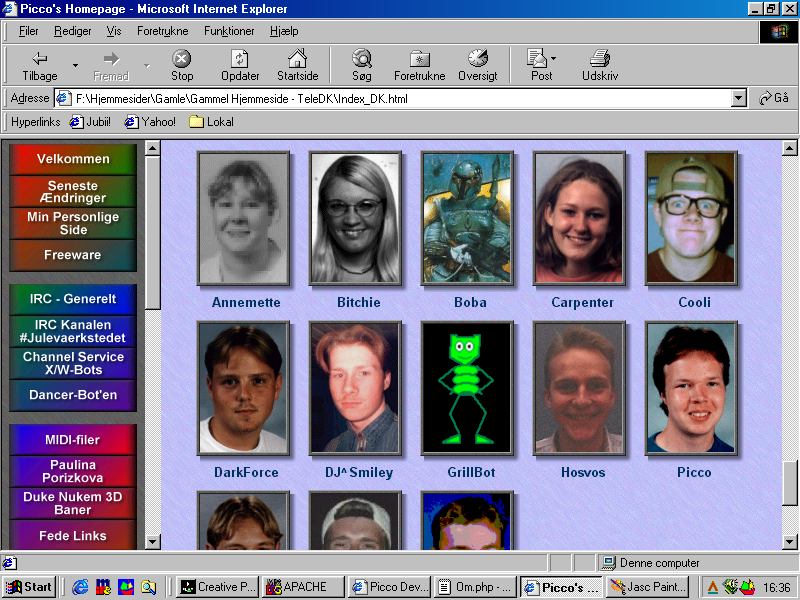Viewport: 800px width, 600px height.
Task: Click the MIDI-filer navigation button
Action: point(72,440)
